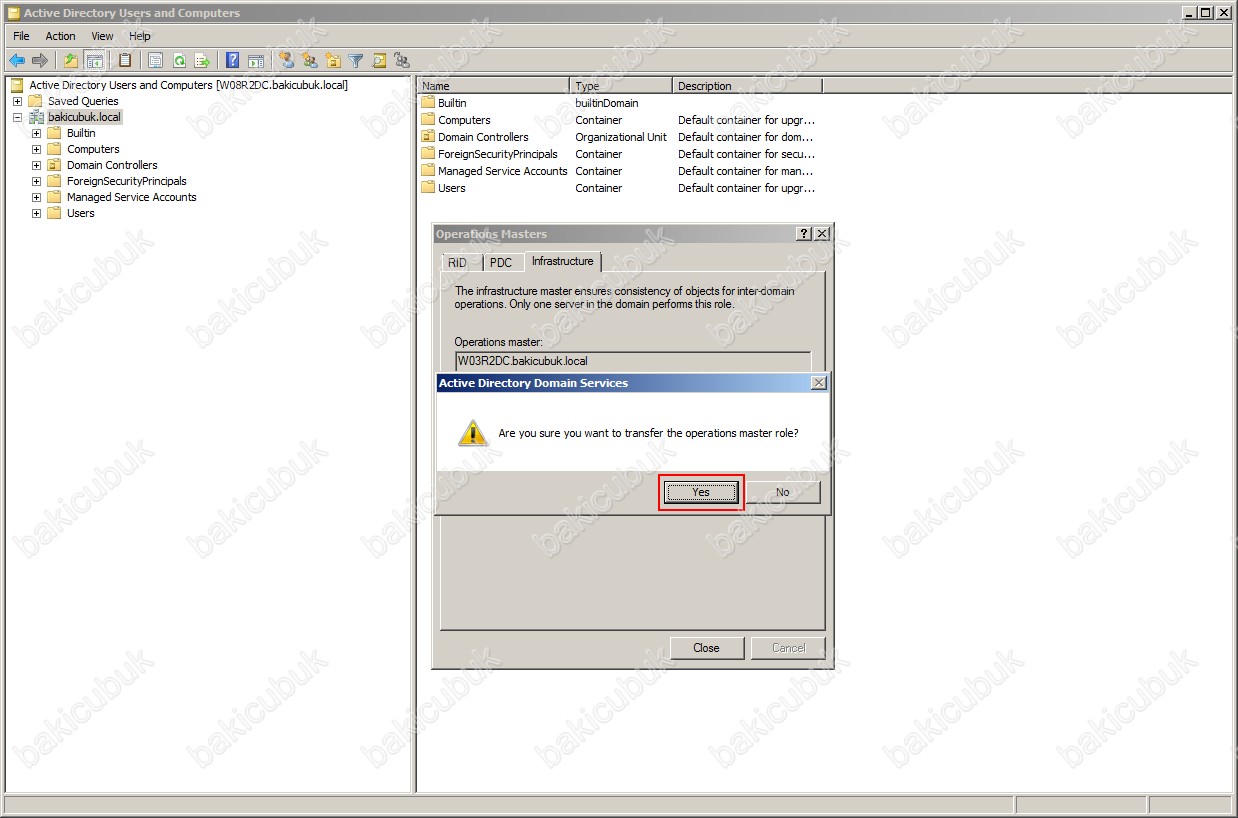This screenshot has height=818, width=1238.
Task: Click the clipboard toolbar icon
Action: (x=125, y=61)
